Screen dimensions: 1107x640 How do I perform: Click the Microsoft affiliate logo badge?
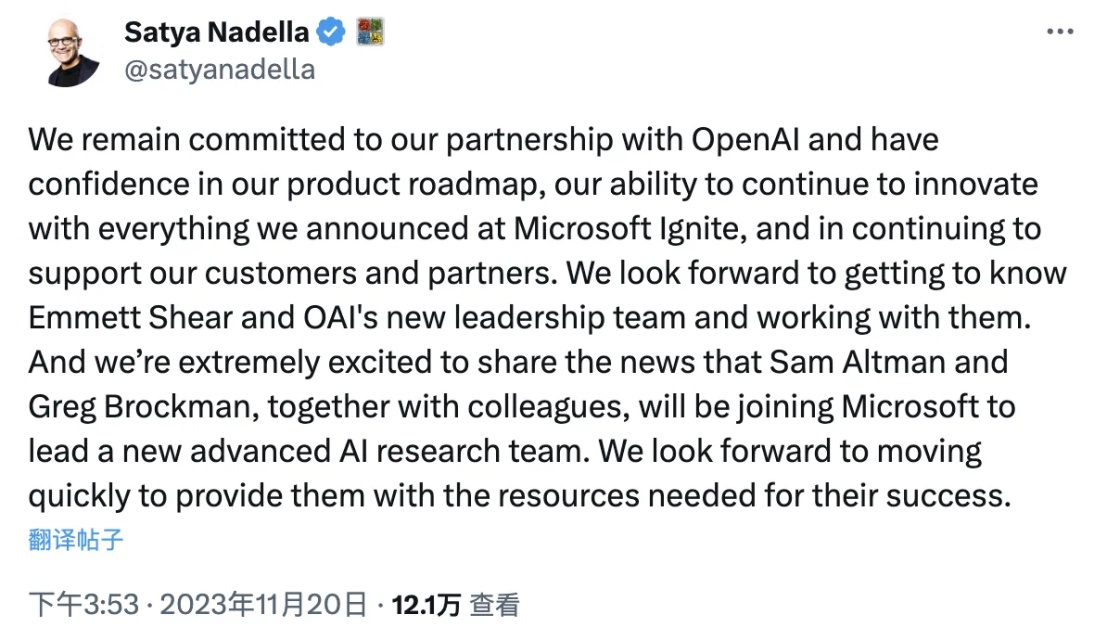370,32
